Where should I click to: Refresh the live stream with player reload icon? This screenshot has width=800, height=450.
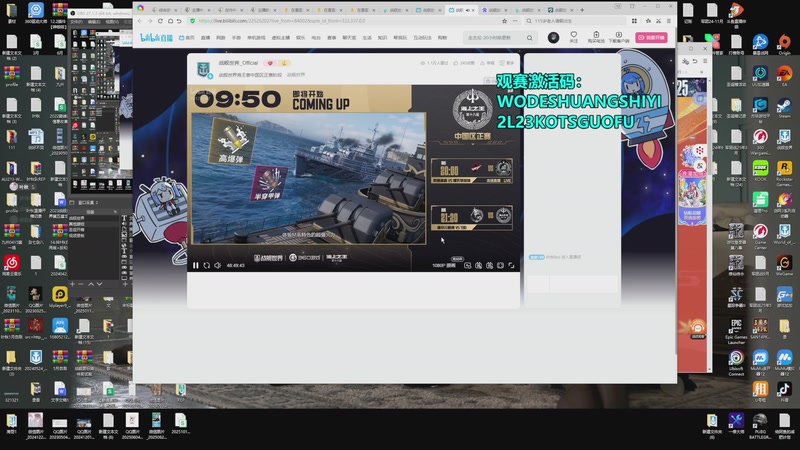pyautogui.click(x=207, y=265)
